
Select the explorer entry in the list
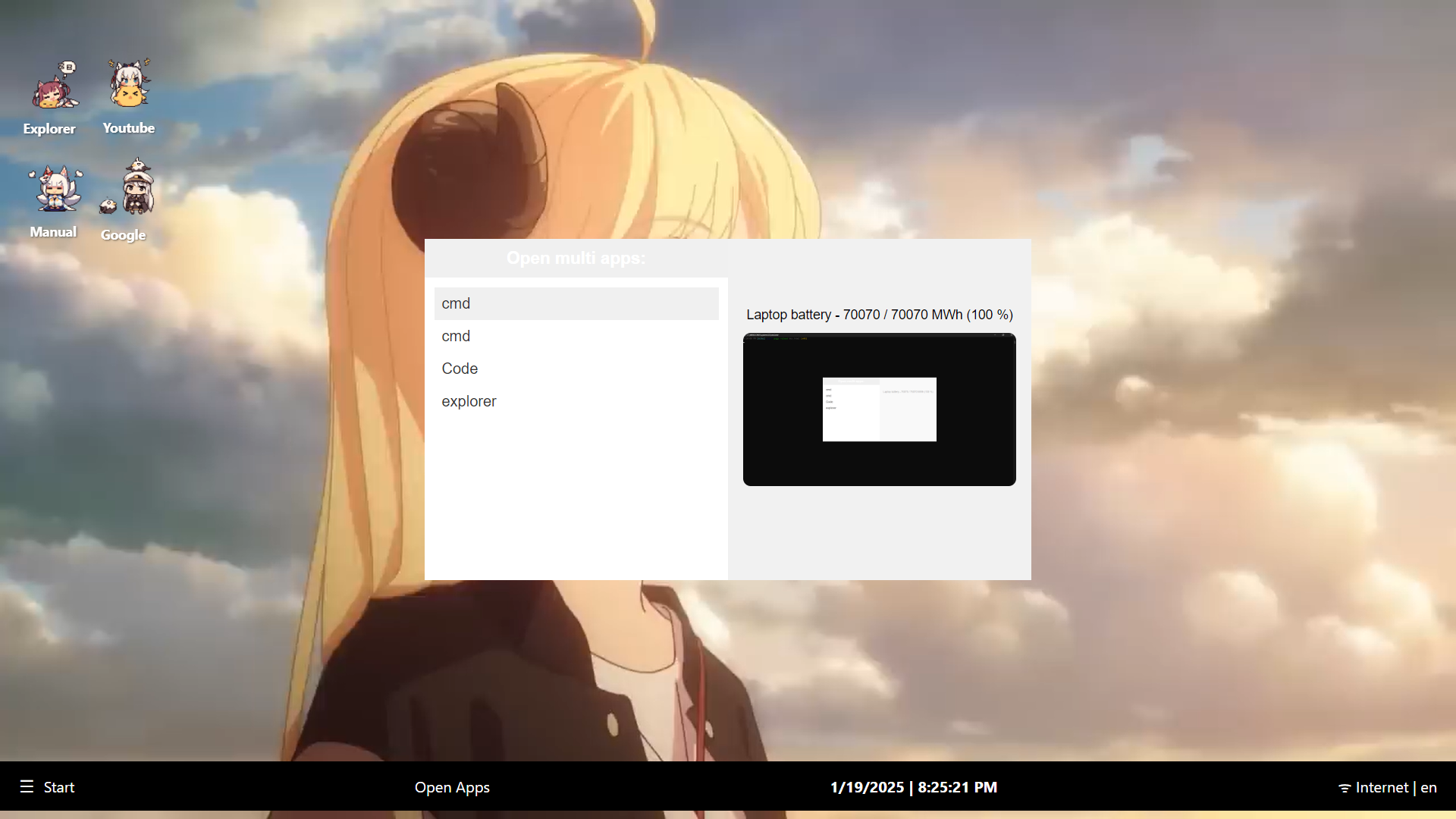click(x=576, y=401)
